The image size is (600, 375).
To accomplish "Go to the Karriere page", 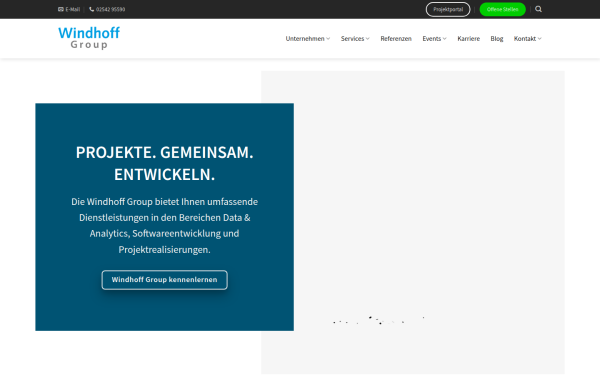I will [x=468, y=39].
